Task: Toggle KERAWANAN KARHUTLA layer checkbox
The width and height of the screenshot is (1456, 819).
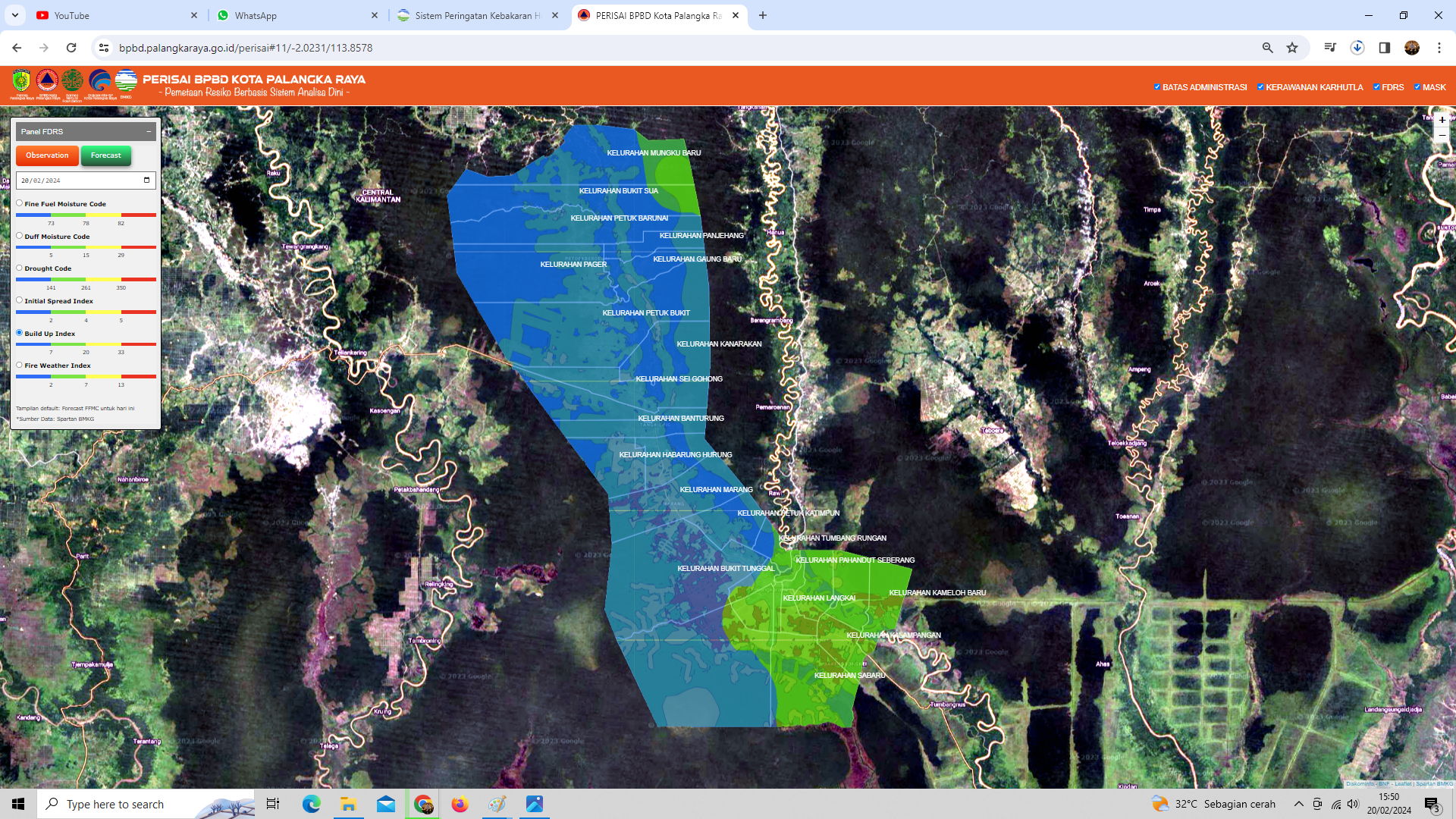Action: [1260, 86]
